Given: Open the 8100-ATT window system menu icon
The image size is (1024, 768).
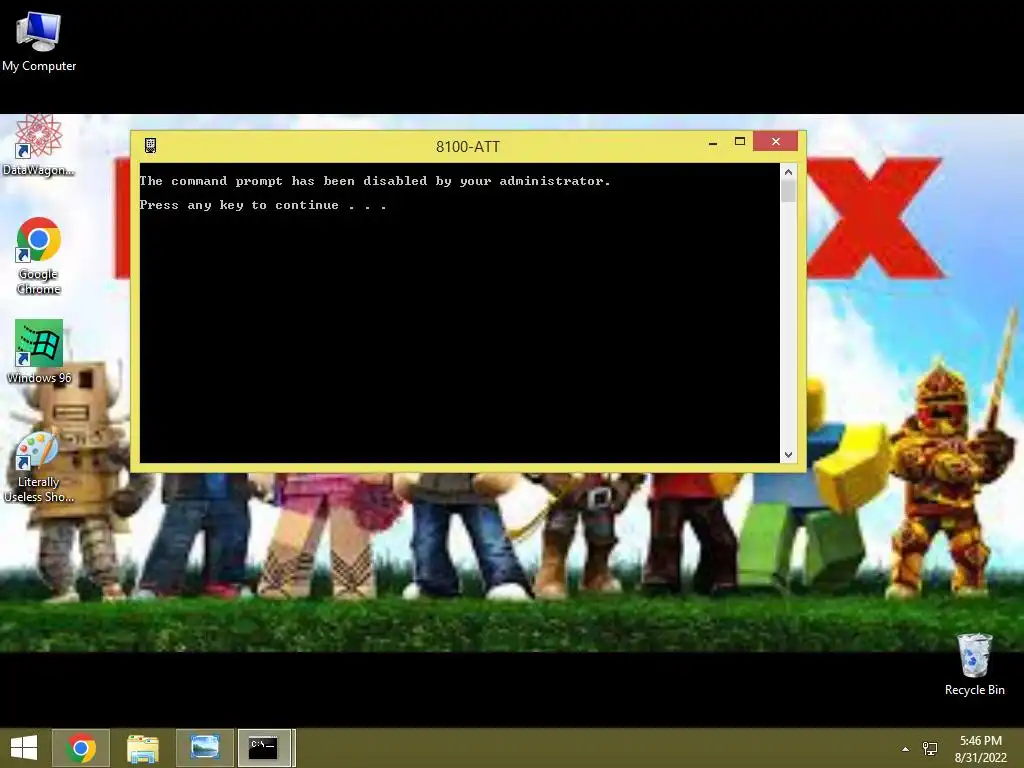Looking at the screenshot, I should (x=150, y=146).
